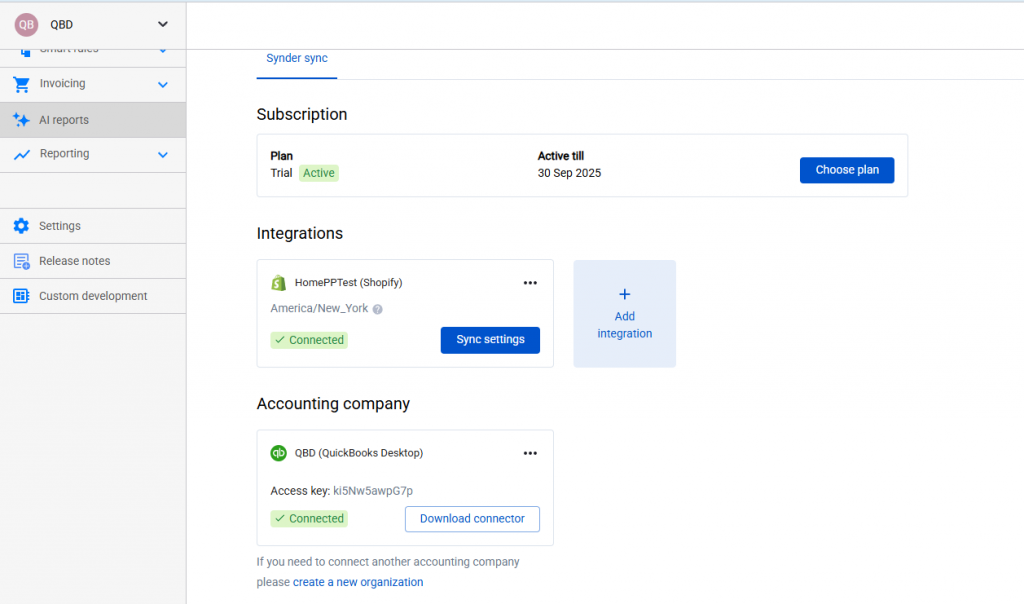This screenshot has height=604, width=1024.
Task: Click the 30 Sep 2025 date
Action: [x=569, y=173]
